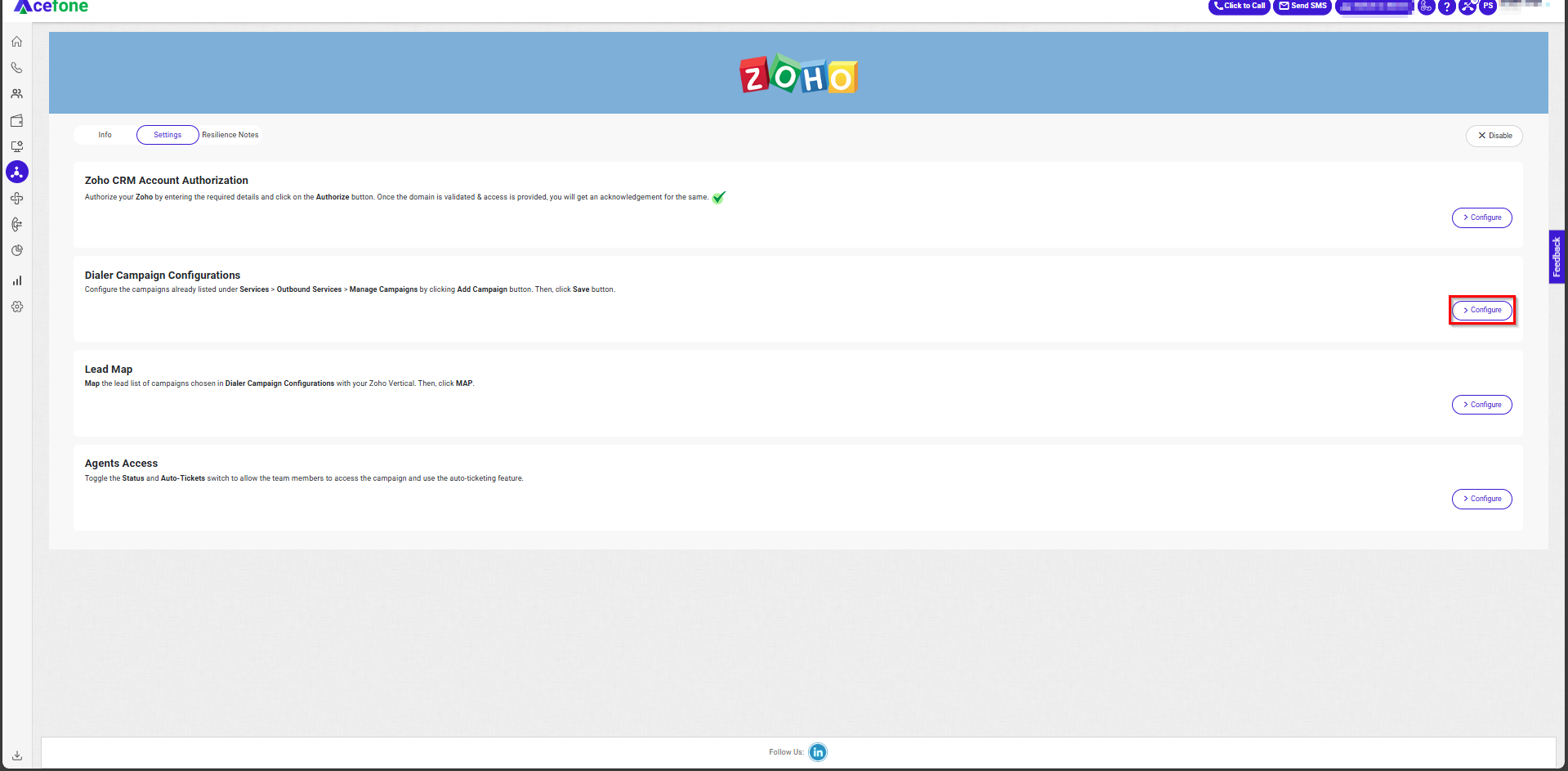The height and width of the screenshot is (771, 1568).
Task: Click the softphone icon in header
Action: click(x=1427, y=7)
